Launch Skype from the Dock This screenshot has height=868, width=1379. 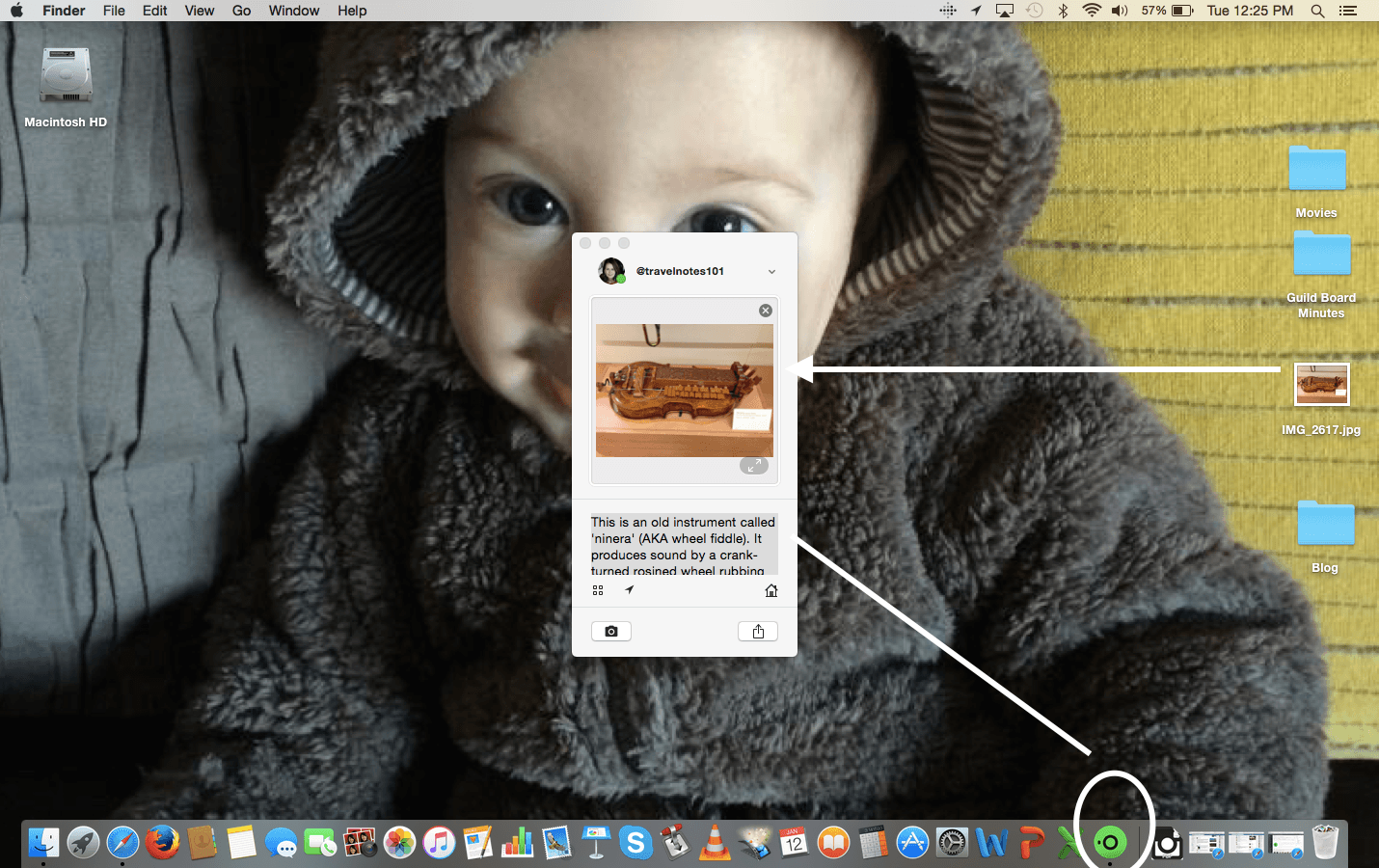coord(635,842)
